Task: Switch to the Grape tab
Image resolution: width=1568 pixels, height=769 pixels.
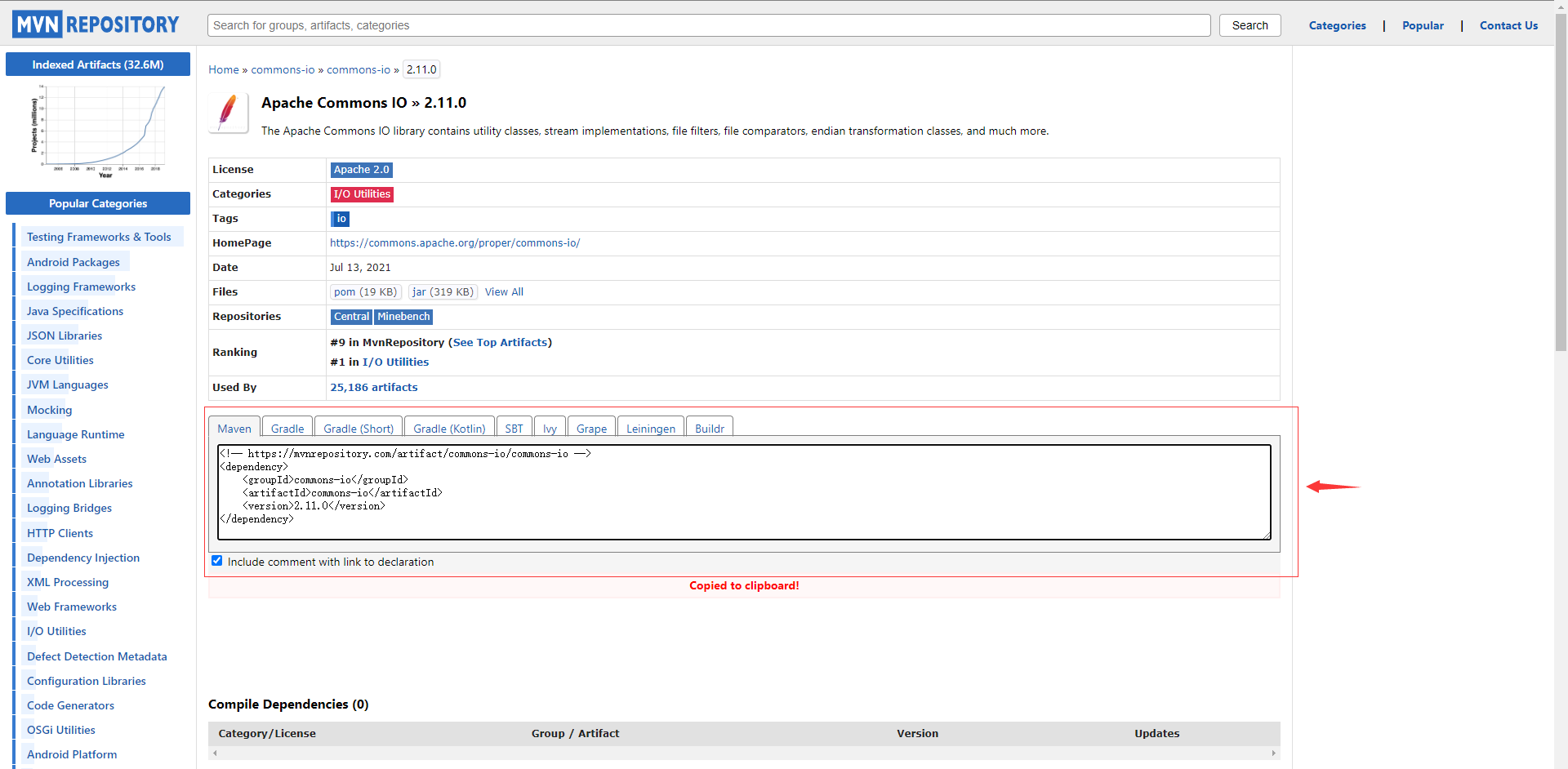Action: pos(591,428)
